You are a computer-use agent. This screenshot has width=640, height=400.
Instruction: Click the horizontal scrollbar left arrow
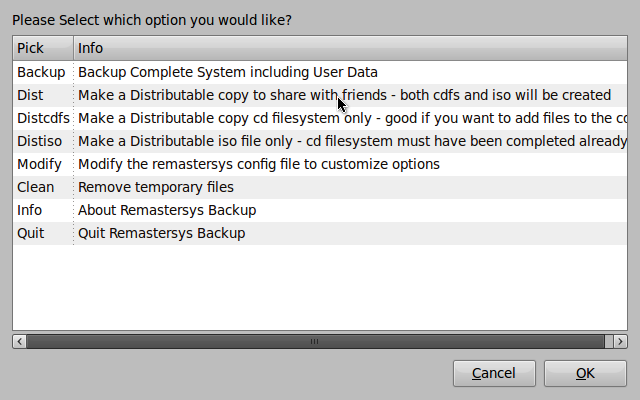pos(19,341)
